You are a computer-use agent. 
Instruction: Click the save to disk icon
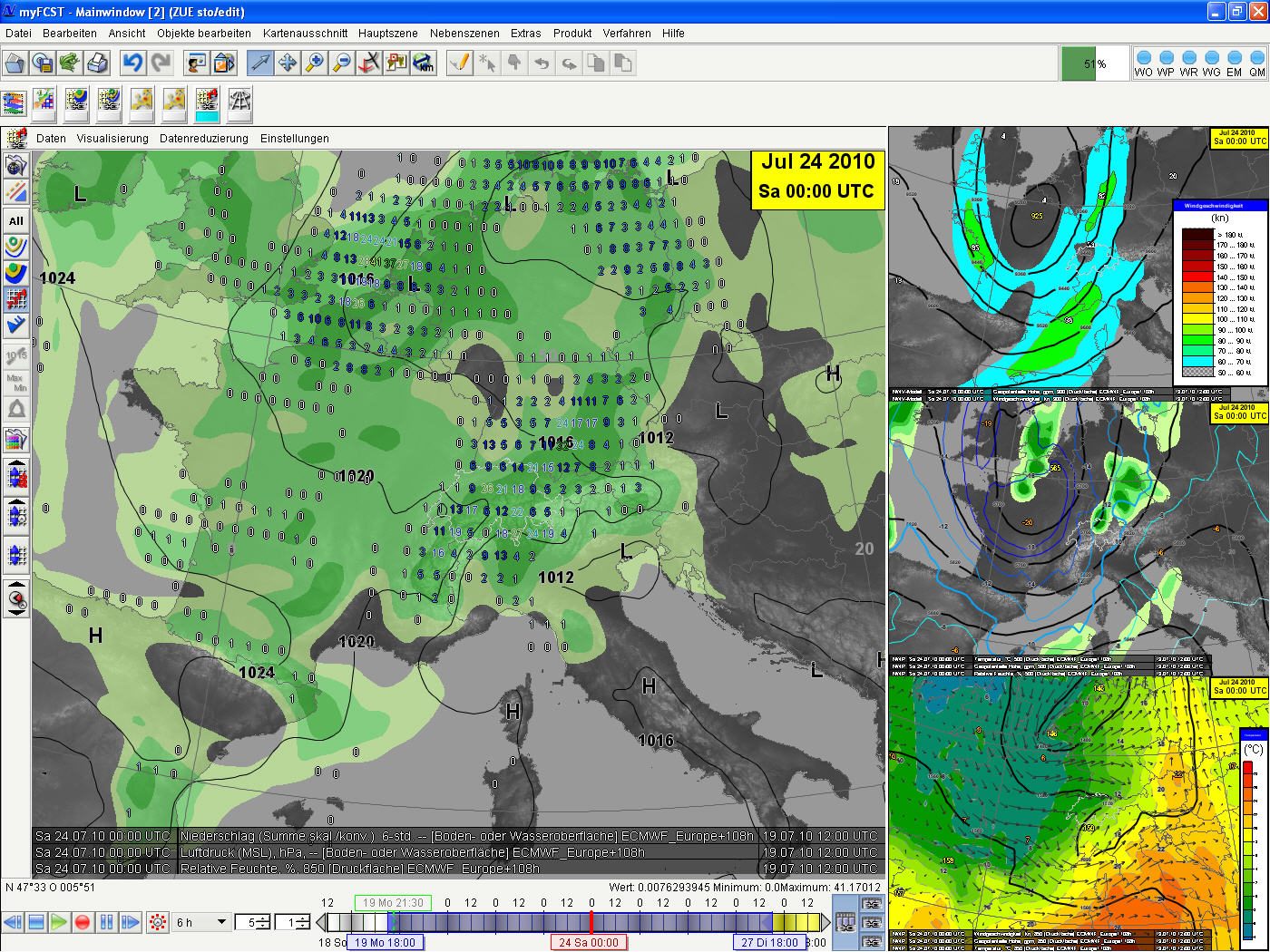coord(42,63)
